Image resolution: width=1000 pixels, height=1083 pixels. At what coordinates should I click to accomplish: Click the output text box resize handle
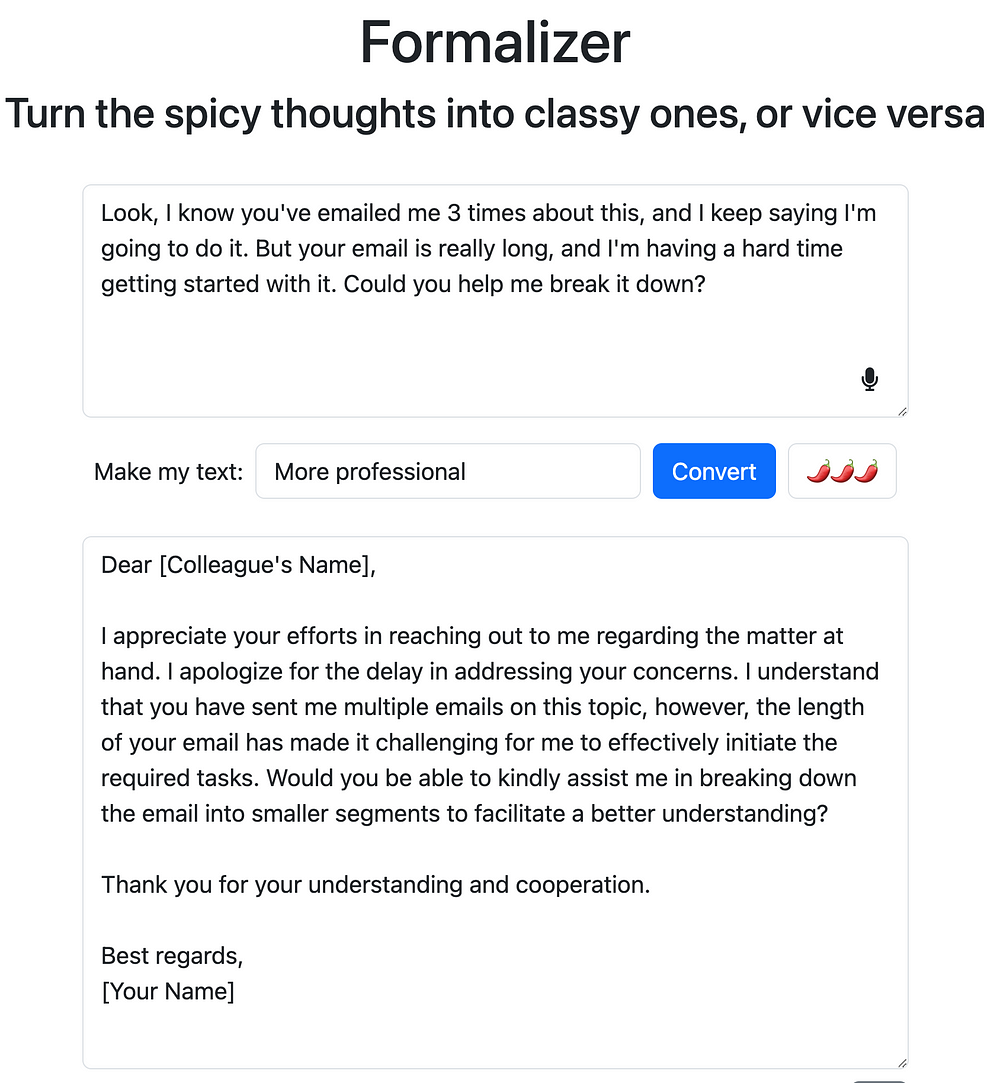(902, 1063)
